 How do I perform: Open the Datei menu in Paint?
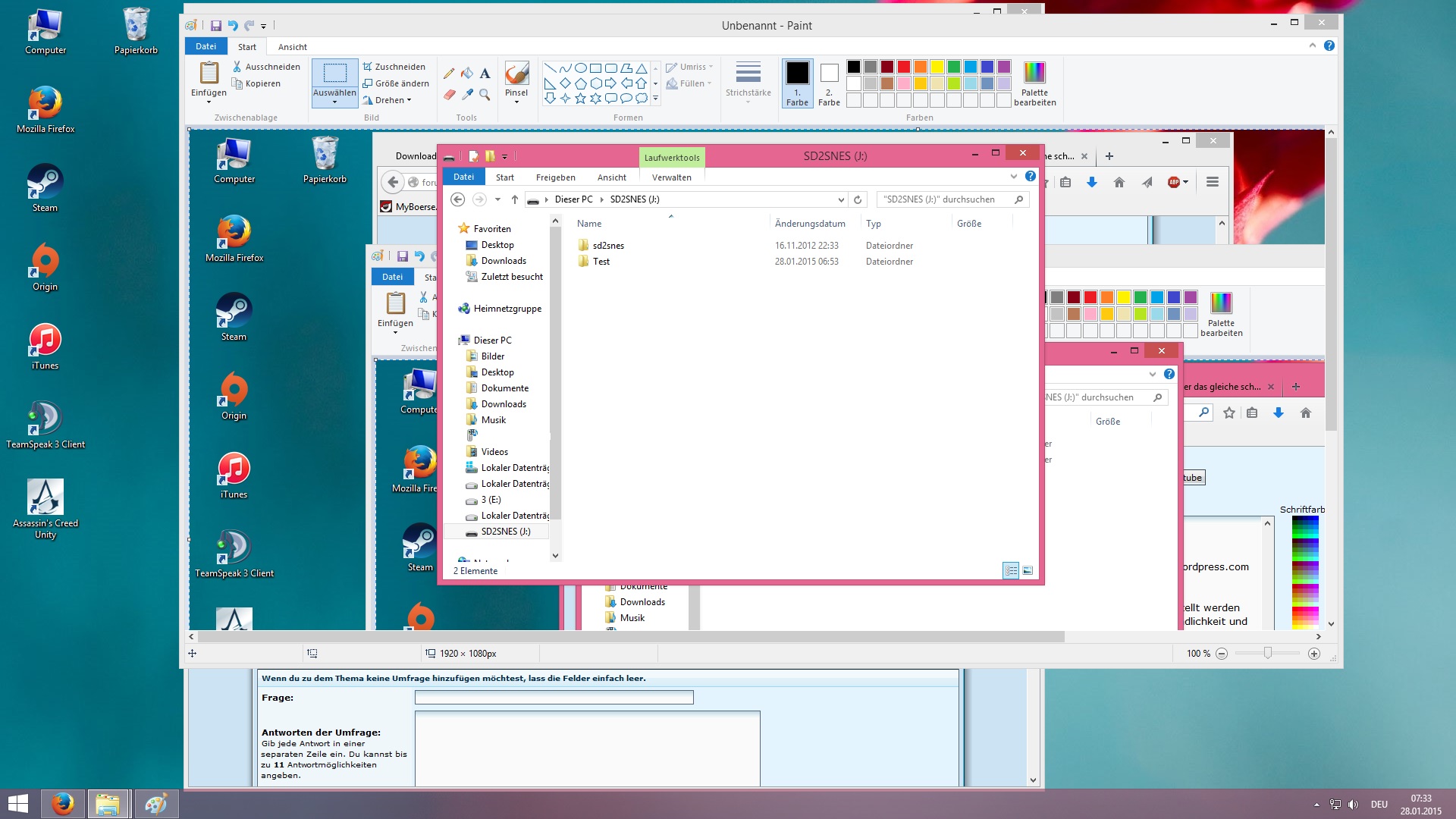click(x=206, y=46)
